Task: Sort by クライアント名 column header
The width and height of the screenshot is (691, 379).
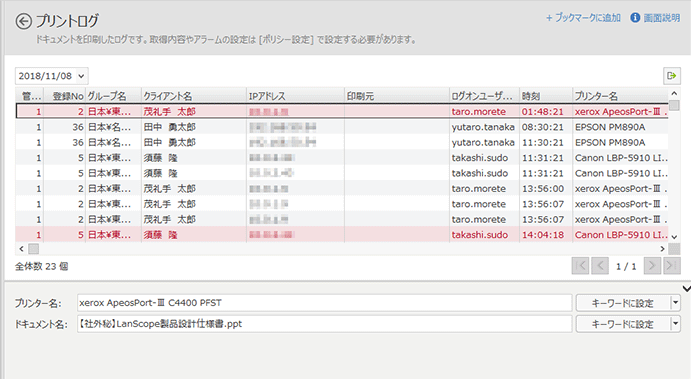Action: (x=193, y=96)
